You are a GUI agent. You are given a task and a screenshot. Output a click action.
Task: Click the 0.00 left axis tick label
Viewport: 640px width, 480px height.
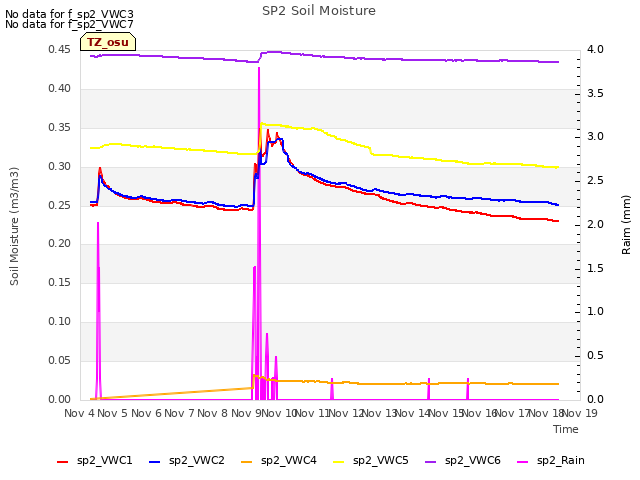(x=59, y=399)
